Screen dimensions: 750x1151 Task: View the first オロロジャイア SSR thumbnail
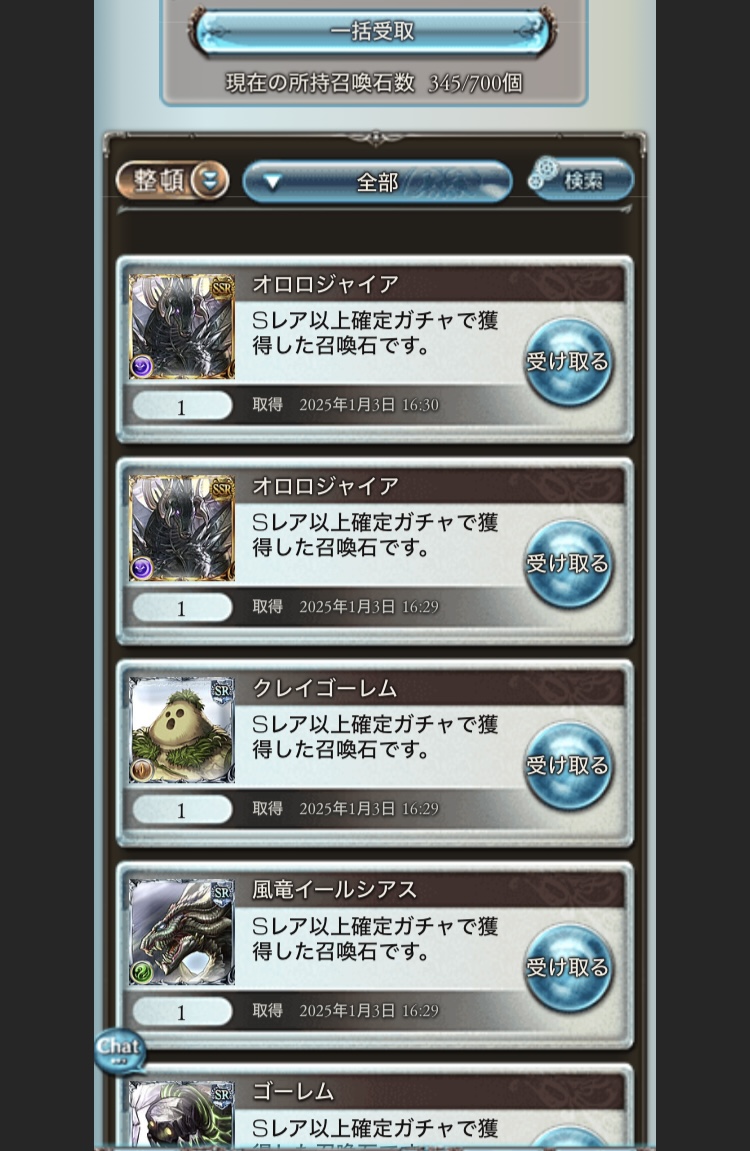click(182, 327)
